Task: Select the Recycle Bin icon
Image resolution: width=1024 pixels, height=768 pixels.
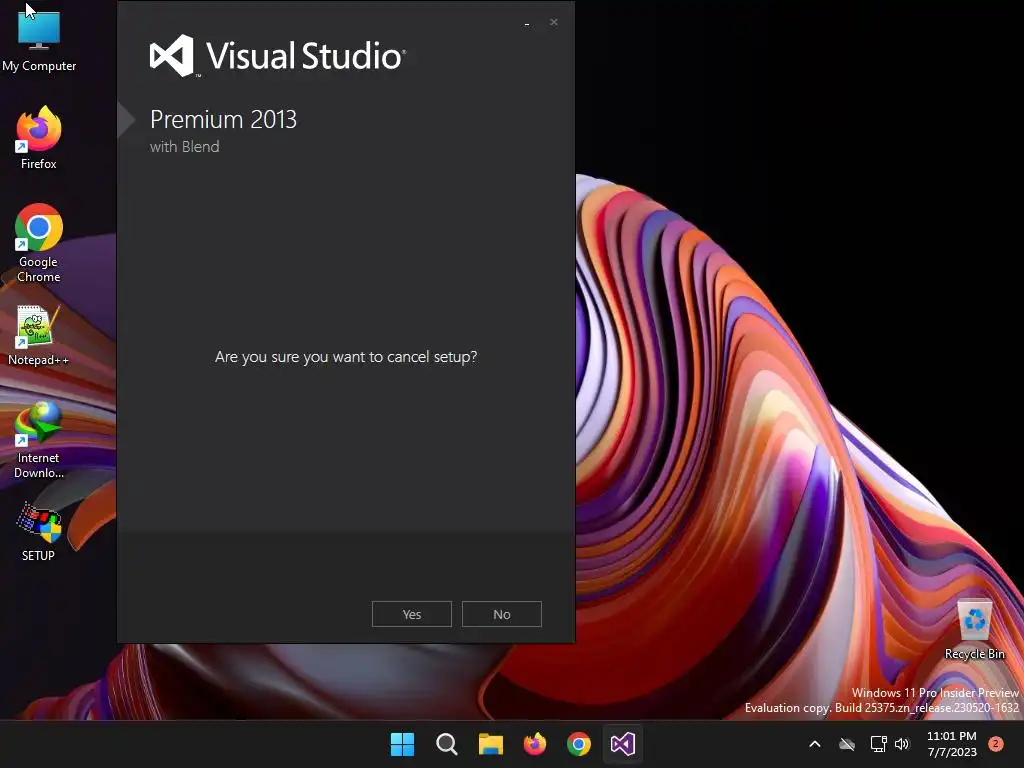Action: [974, 630]
